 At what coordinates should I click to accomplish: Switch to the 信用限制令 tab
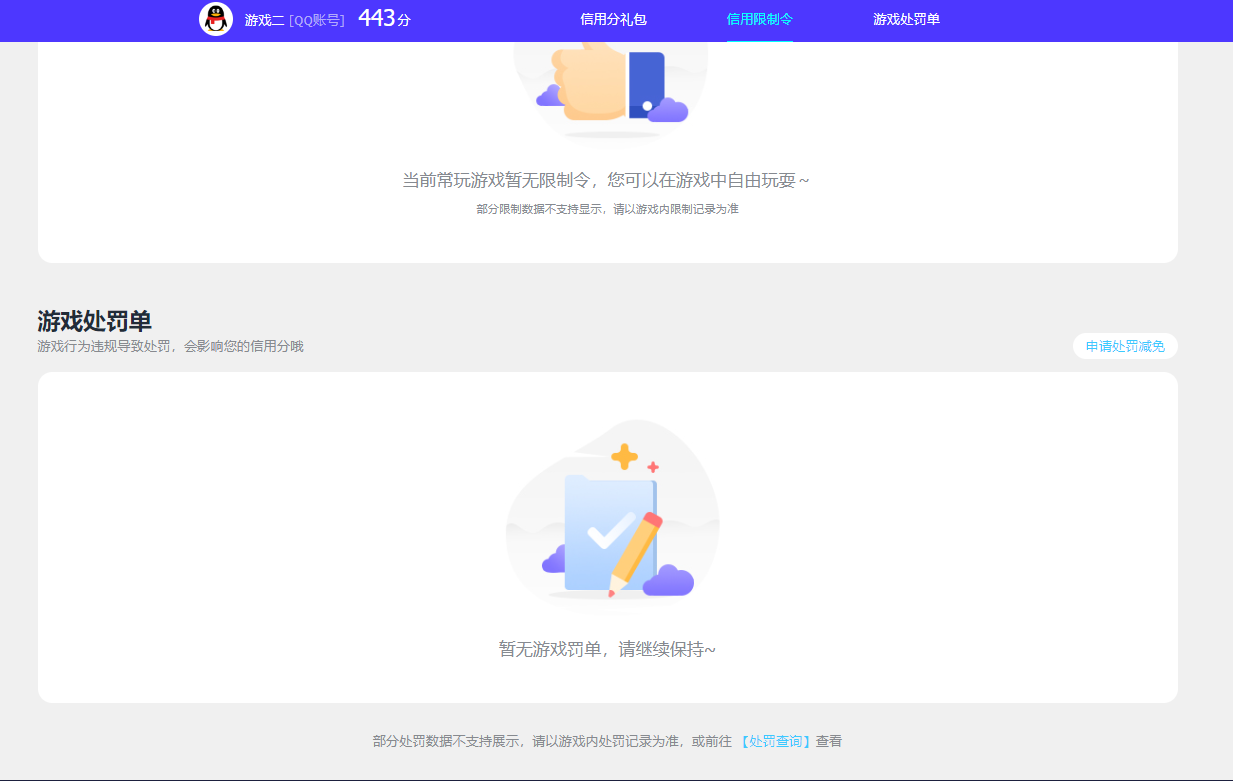click(x=760, y=19)
